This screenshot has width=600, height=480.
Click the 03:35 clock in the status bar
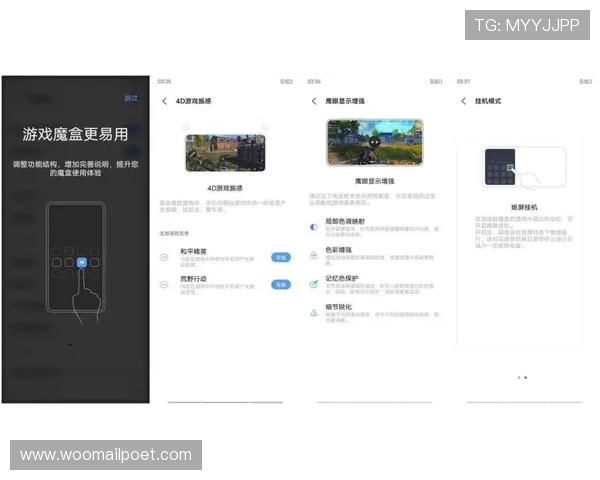(165, 82)
